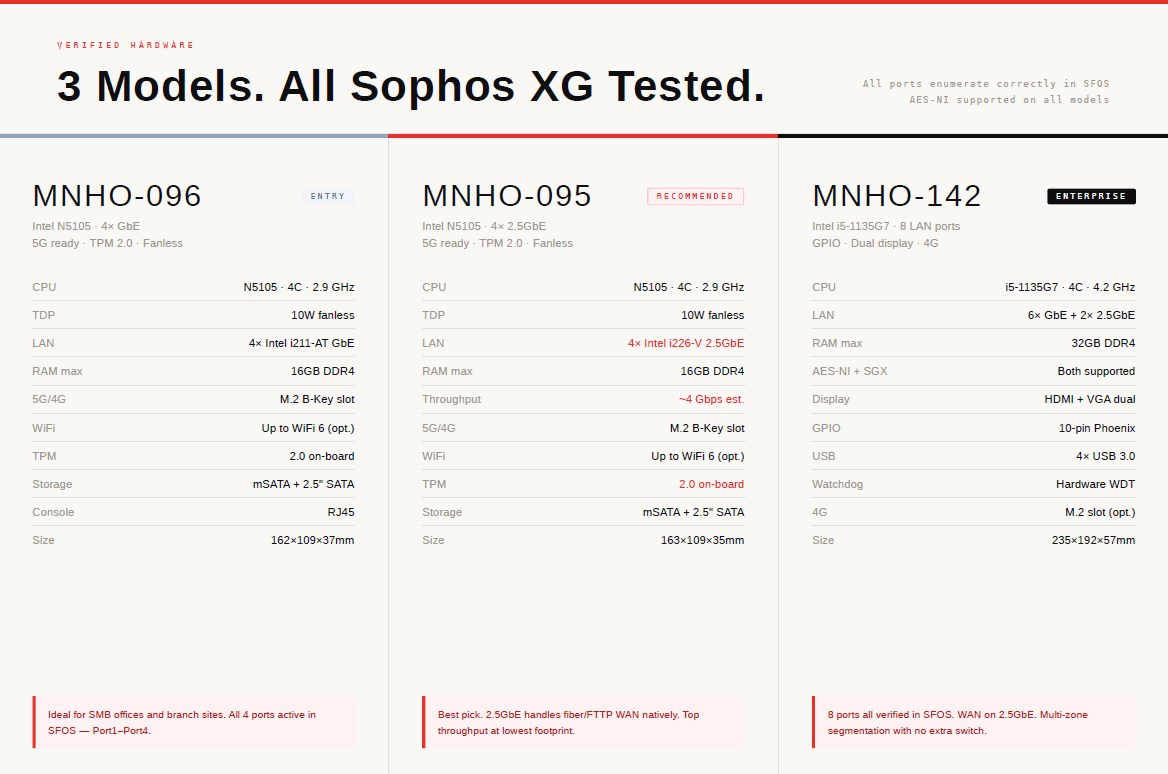
Task: Select the MNHO-096 model title
Action: [x=117, y=196]
